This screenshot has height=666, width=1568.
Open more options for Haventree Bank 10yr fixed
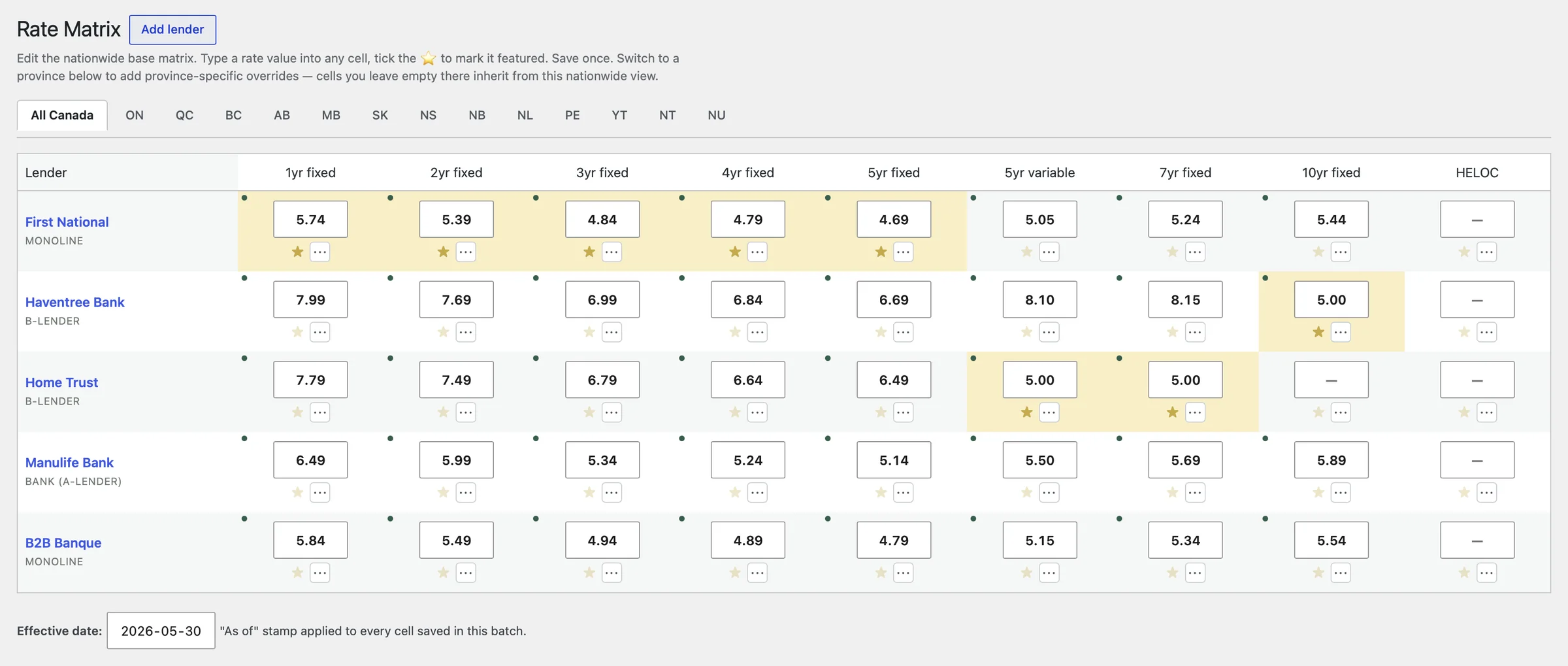click(x=1341, y=332)
